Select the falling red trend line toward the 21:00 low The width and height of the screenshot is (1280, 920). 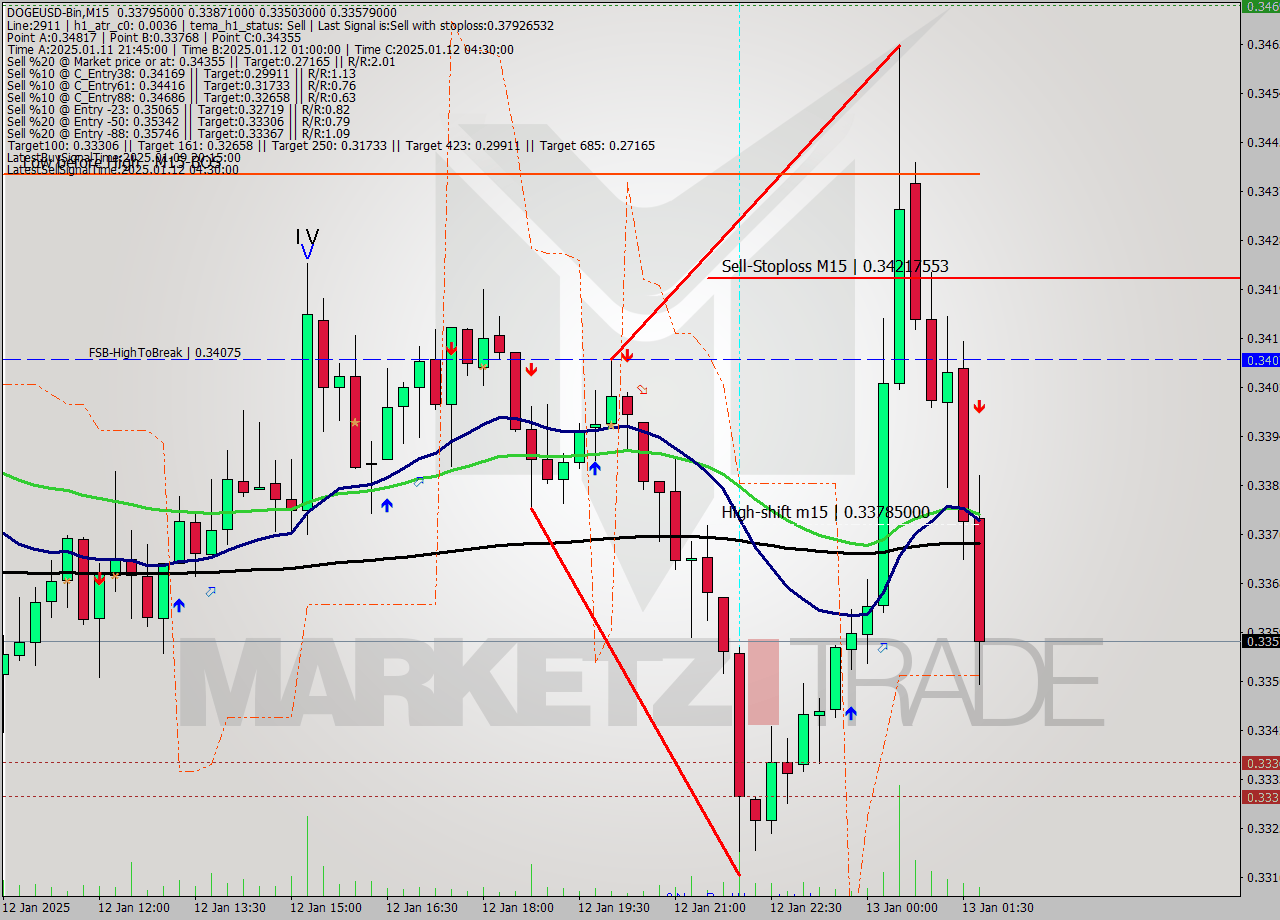click(x=635, y=692)
